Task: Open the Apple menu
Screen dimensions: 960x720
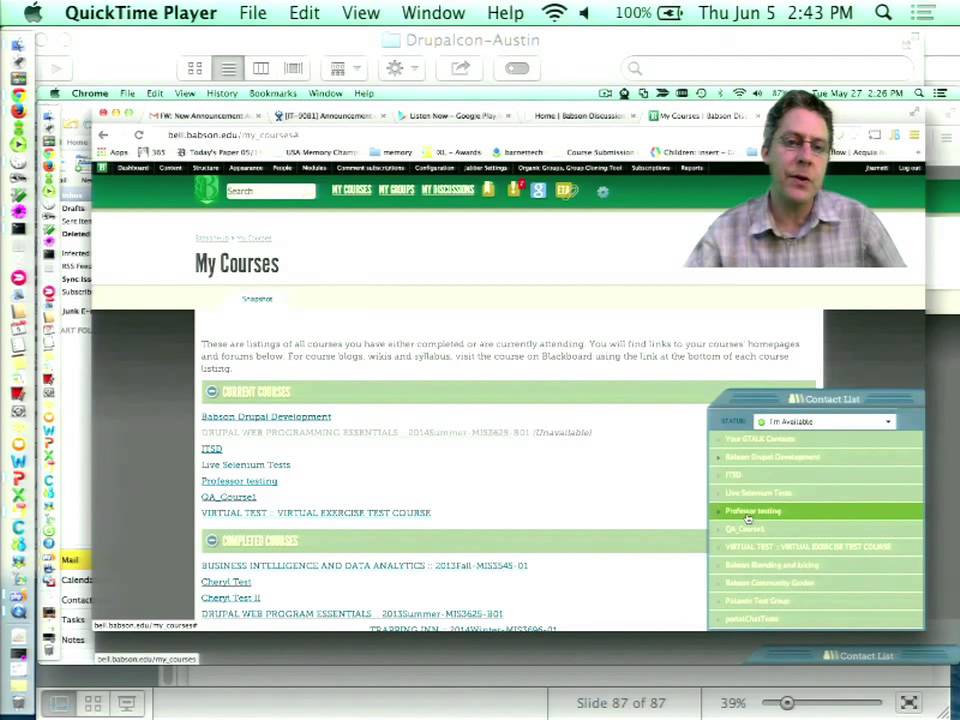Action: (34, 13)
